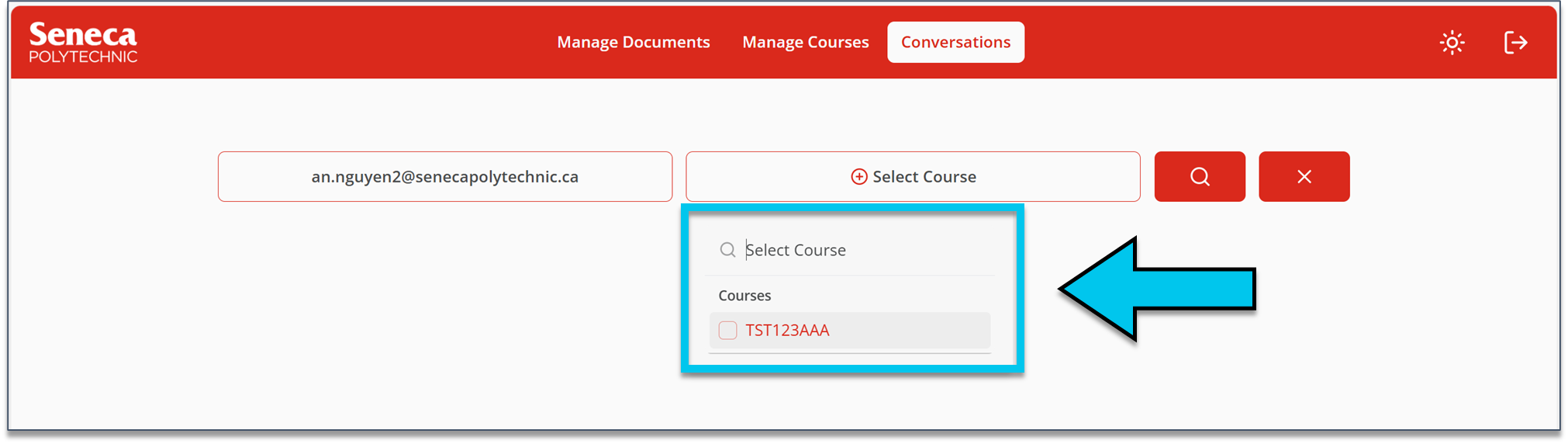Screen dimensions: 1568x444
Task: Check the TST123AAA course checkbox
Action: click(727, 330)
